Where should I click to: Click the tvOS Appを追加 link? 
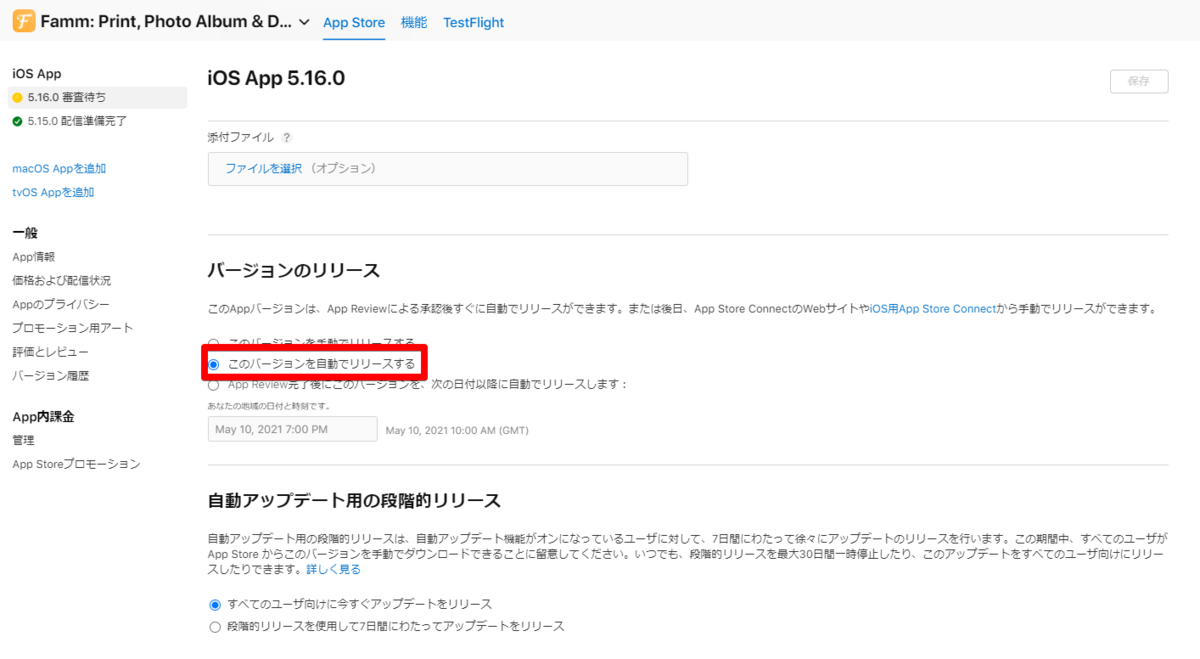tap(53, 192)
